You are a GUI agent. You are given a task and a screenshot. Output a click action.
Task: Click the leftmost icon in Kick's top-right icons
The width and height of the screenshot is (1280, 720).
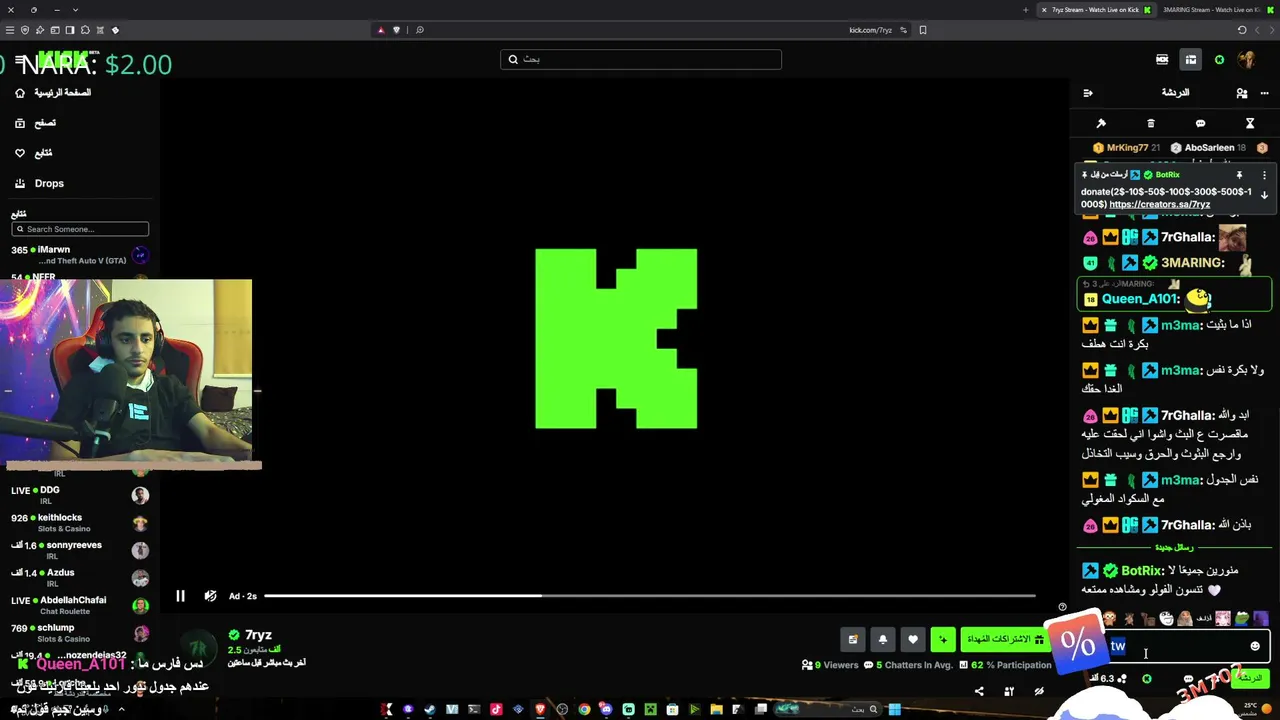[x=1162, y=60]
